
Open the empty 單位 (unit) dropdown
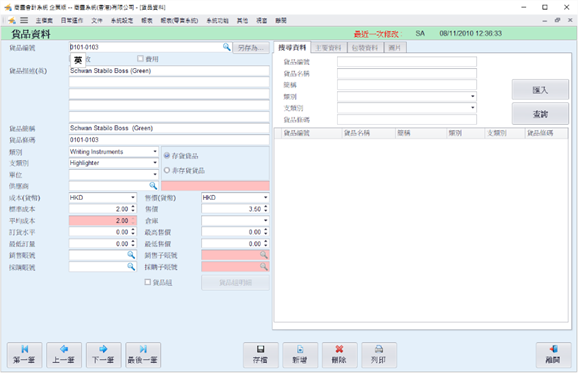click(155, 174)
